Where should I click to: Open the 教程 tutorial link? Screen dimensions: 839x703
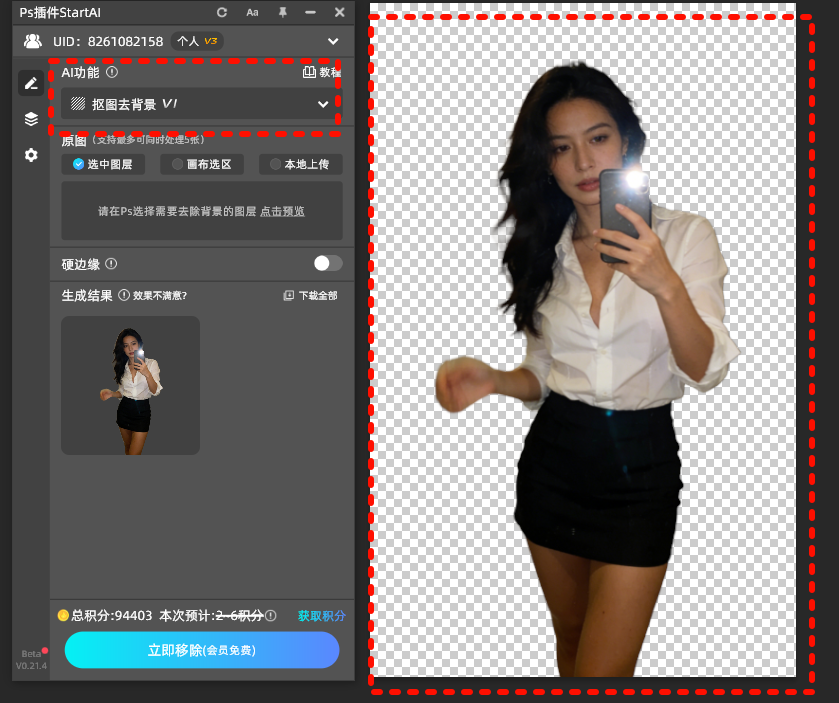[321, 72]
